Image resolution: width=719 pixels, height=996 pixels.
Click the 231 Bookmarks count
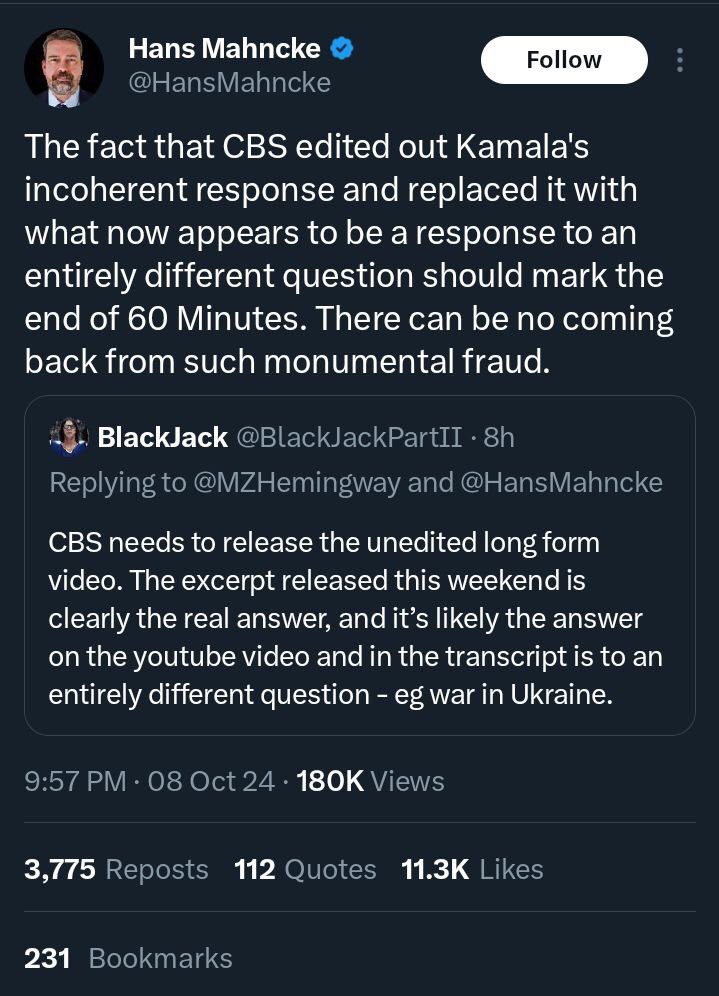(x=128, y=958)
